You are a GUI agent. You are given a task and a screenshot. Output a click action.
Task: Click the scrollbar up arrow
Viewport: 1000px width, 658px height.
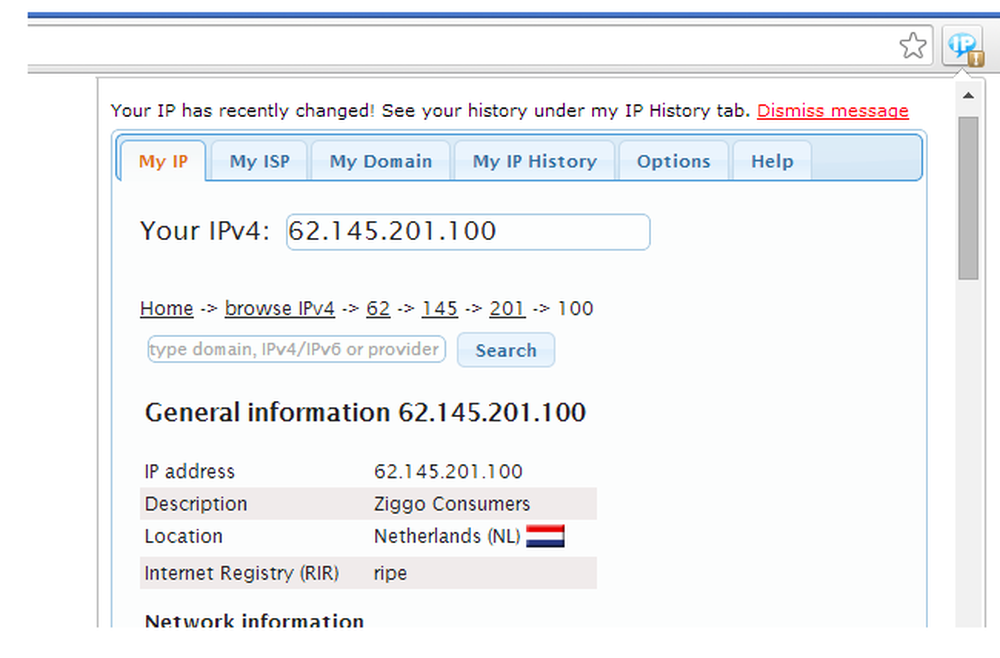click(x=968, y=94)
